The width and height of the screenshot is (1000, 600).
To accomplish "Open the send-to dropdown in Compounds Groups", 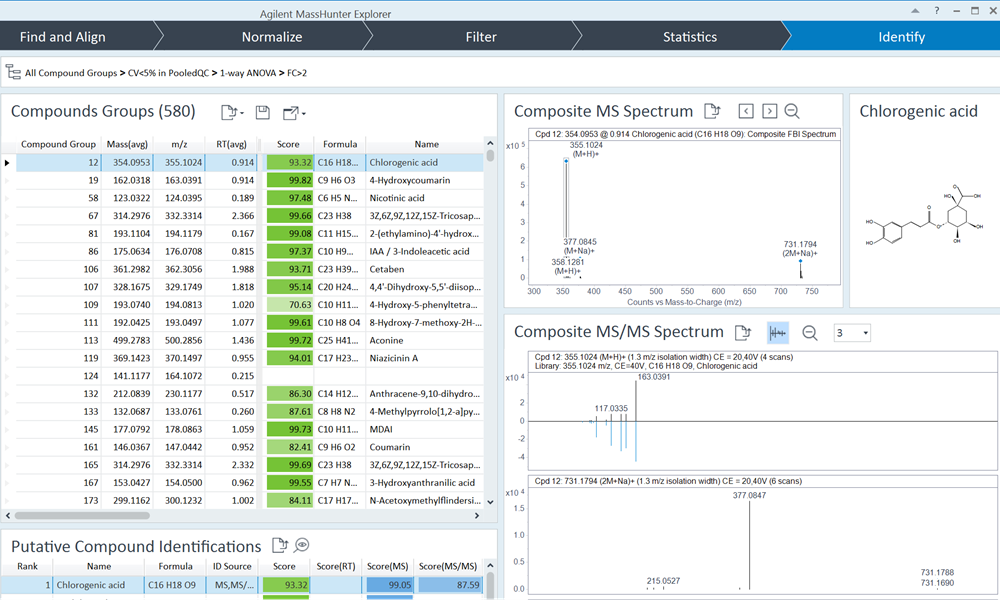I will coord(294,112).
